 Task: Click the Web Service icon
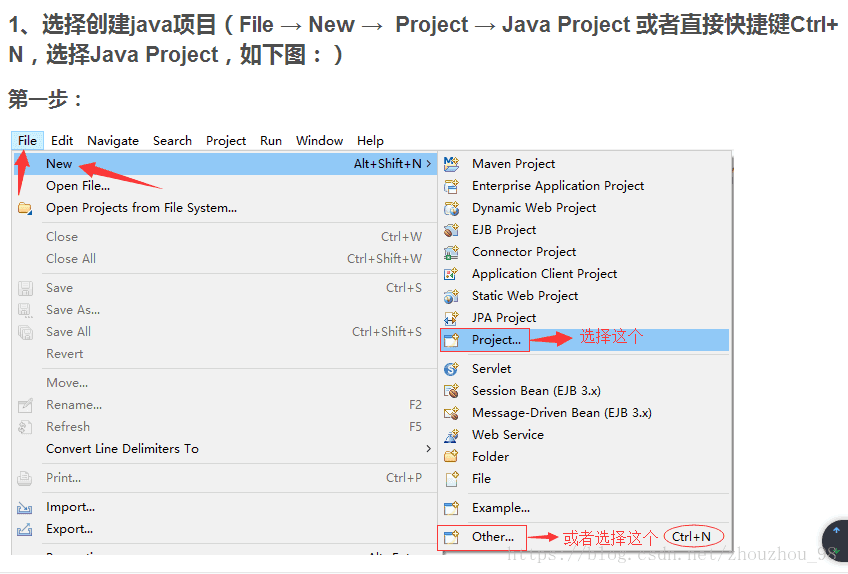pos(451,435)
